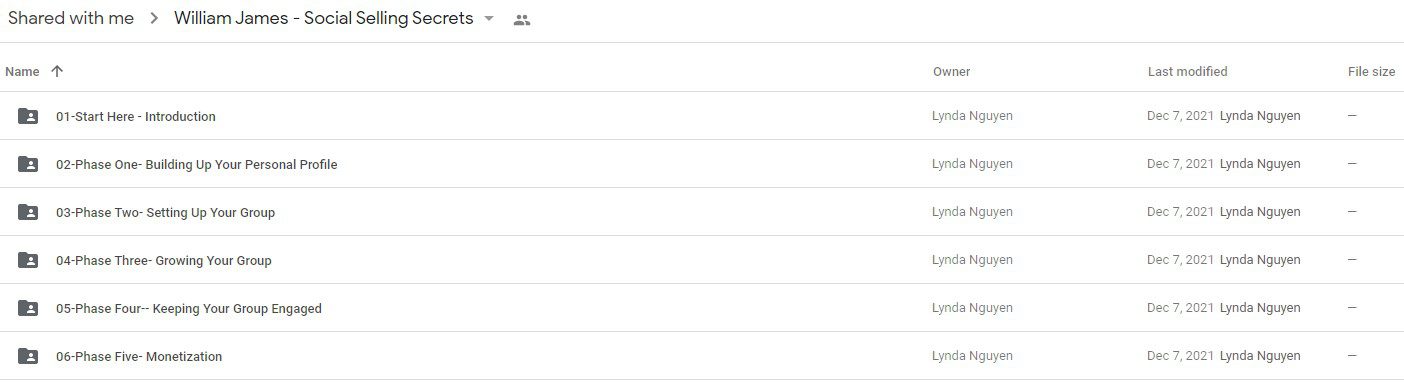Screen dimensions: 1404x387
Task: Click the shared folder icon for 04-Phase Three
Action: [28, 260]
